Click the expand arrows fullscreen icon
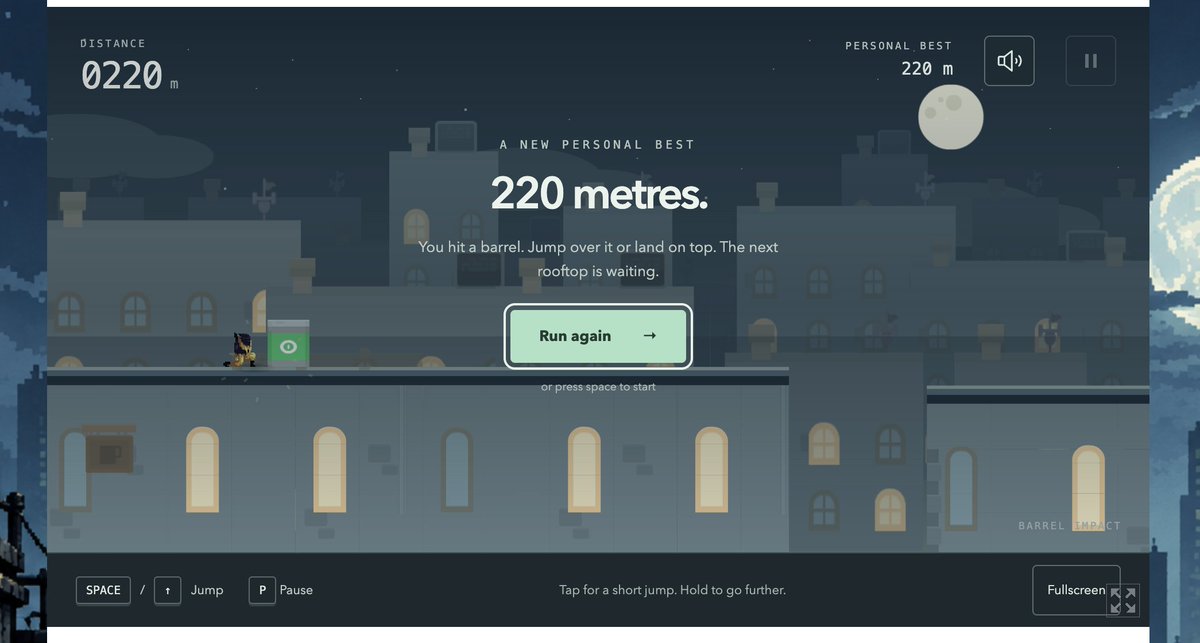1200x643 pixels. pyautogui.click(x=1123, y=601)
